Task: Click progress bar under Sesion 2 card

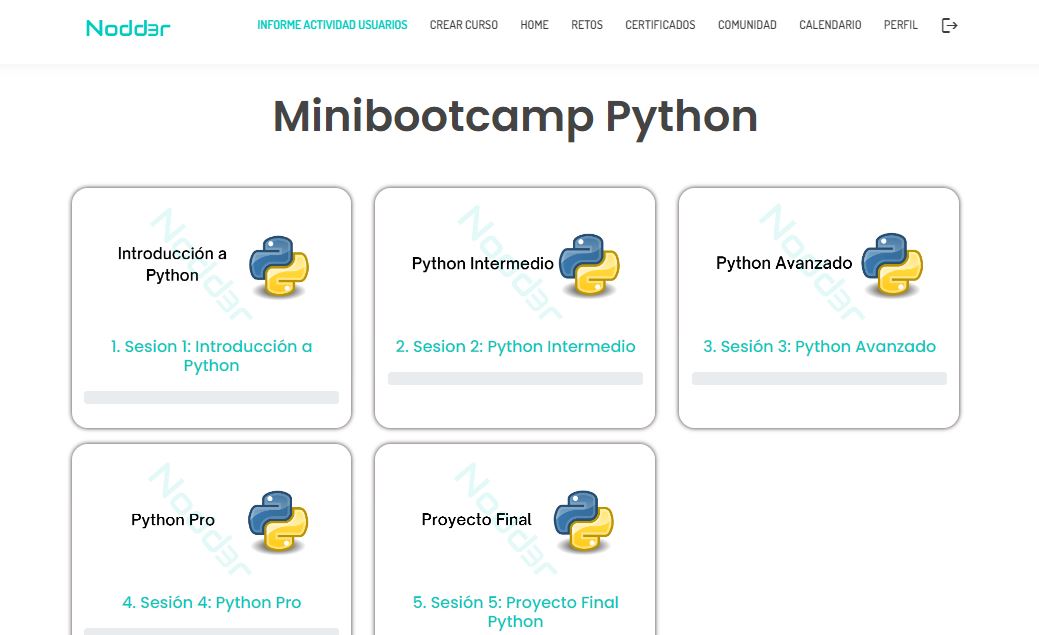Action: tap(515, 379)
